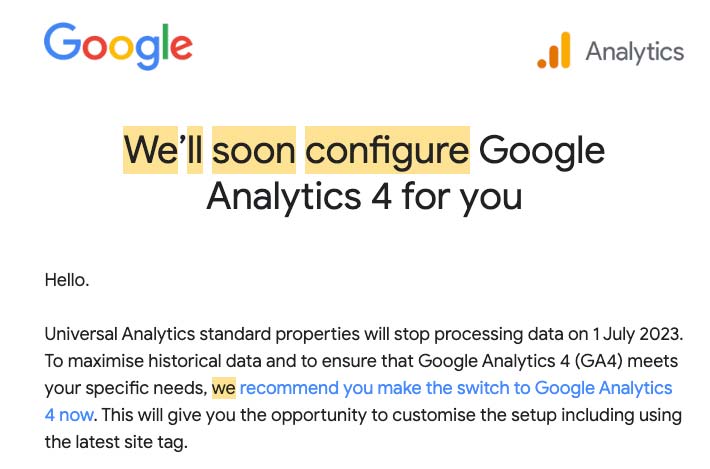
Task: Click the phrase 'your specific needs'
Action: pyautogui.click(x=123, y=388)
